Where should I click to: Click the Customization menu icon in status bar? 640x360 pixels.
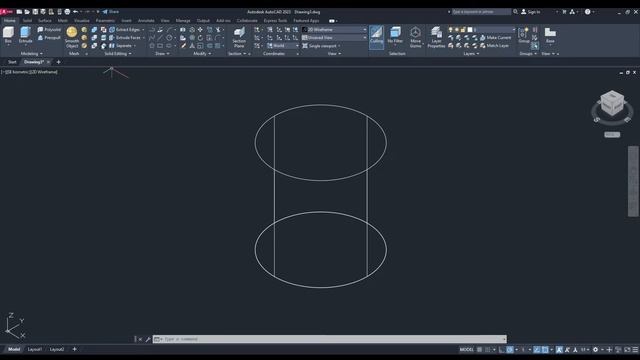click(635, 349)
